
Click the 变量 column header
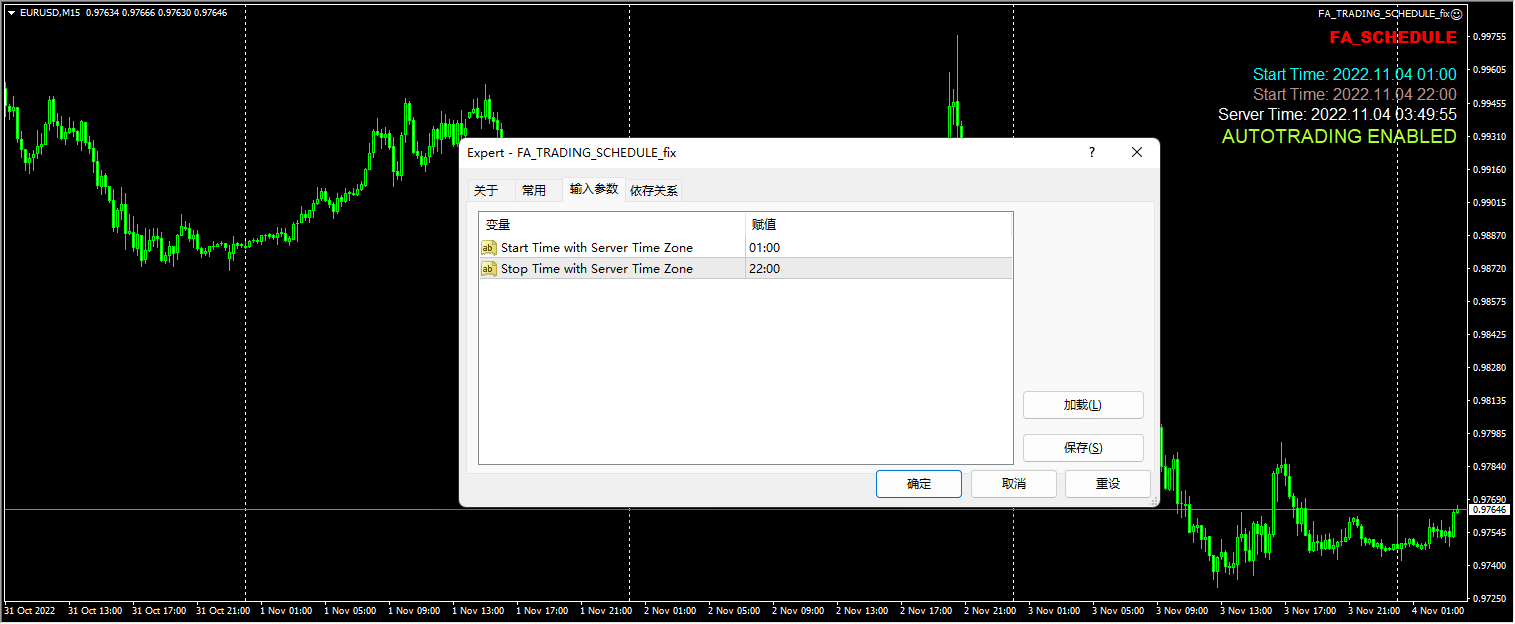tap(497, 224)
